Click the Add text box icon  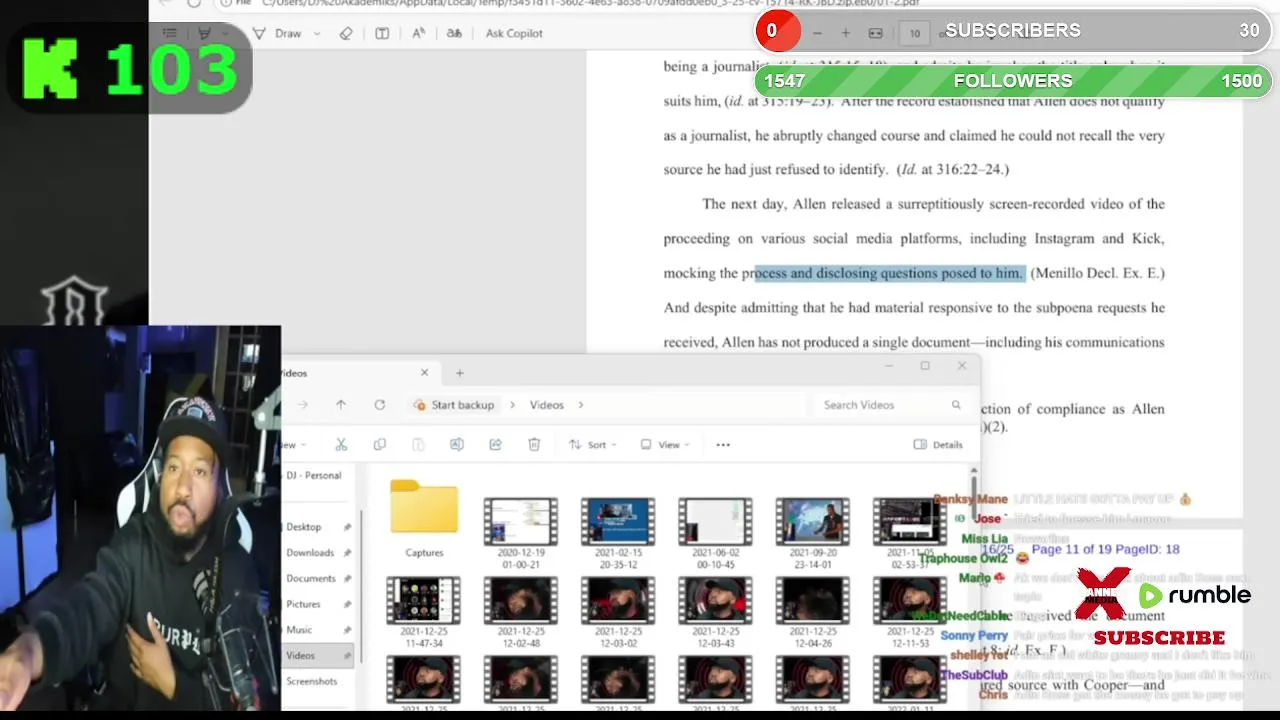pyautogui.click(x=382, y=33)
